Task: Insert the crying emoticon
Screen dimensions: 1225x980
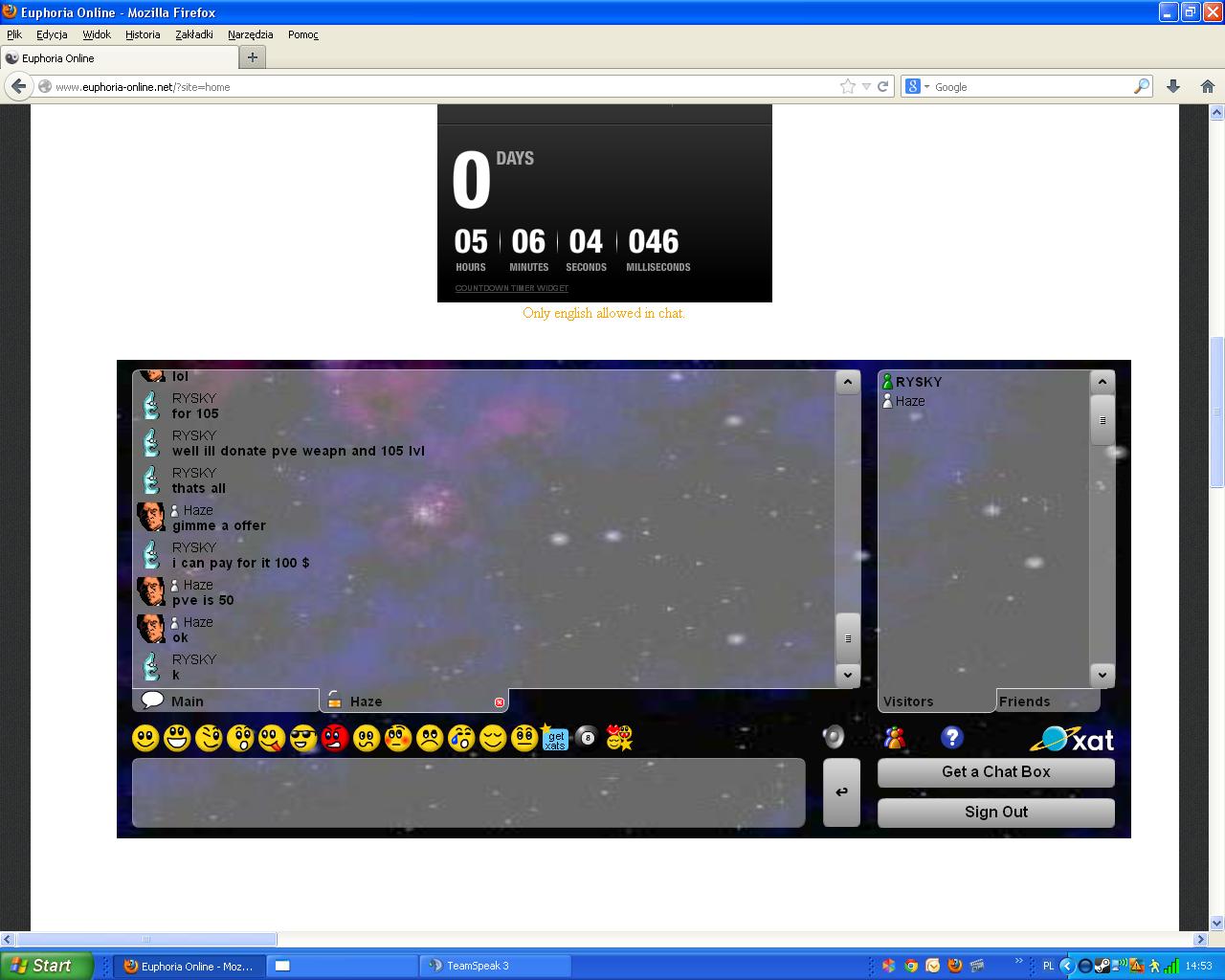Action: coord(461,738)
